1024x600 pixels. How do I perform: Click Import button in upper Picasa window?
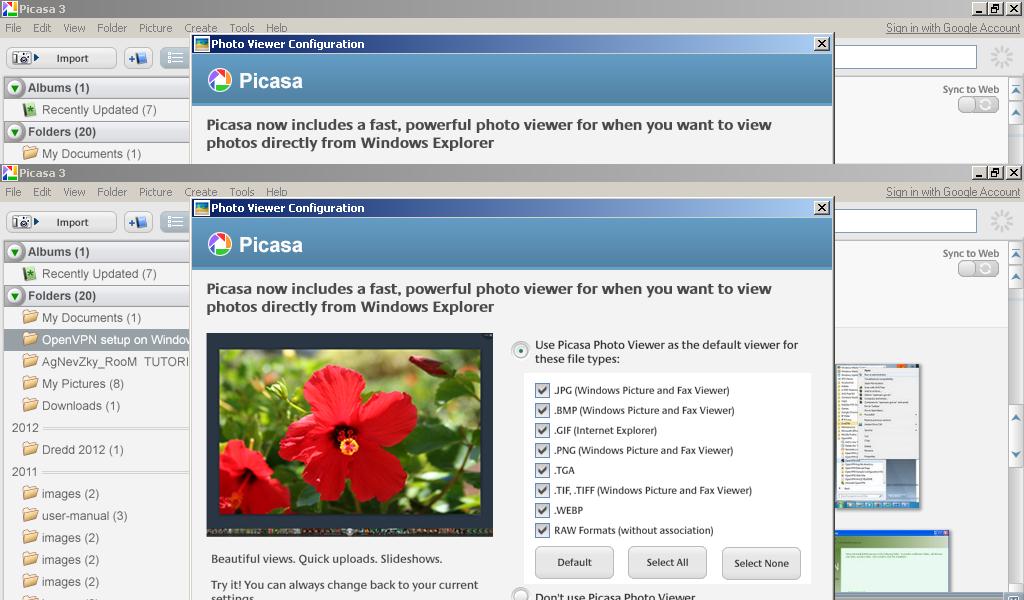click(61, 58)
